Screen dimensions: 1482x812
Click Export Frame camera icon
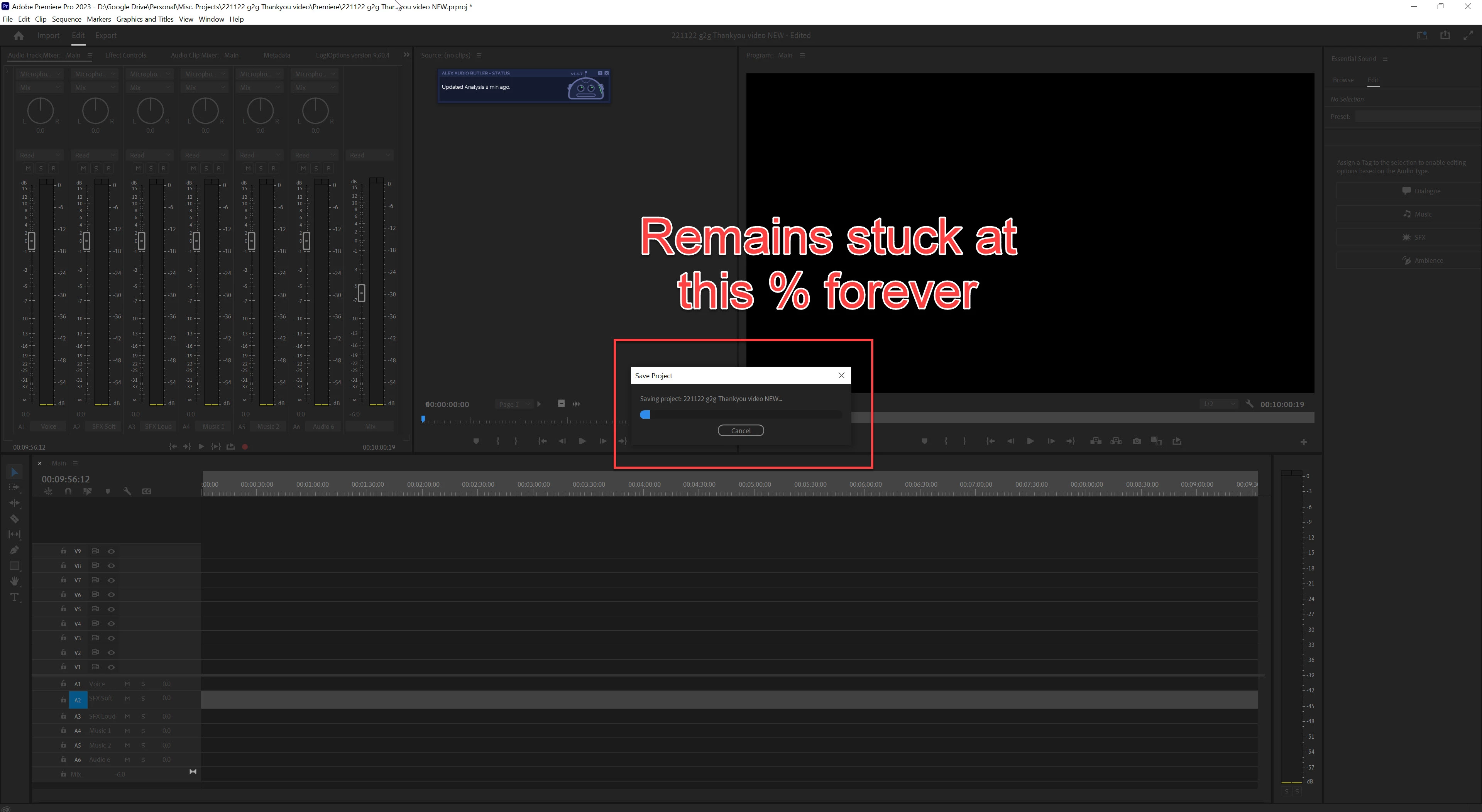pos(1136,442)
